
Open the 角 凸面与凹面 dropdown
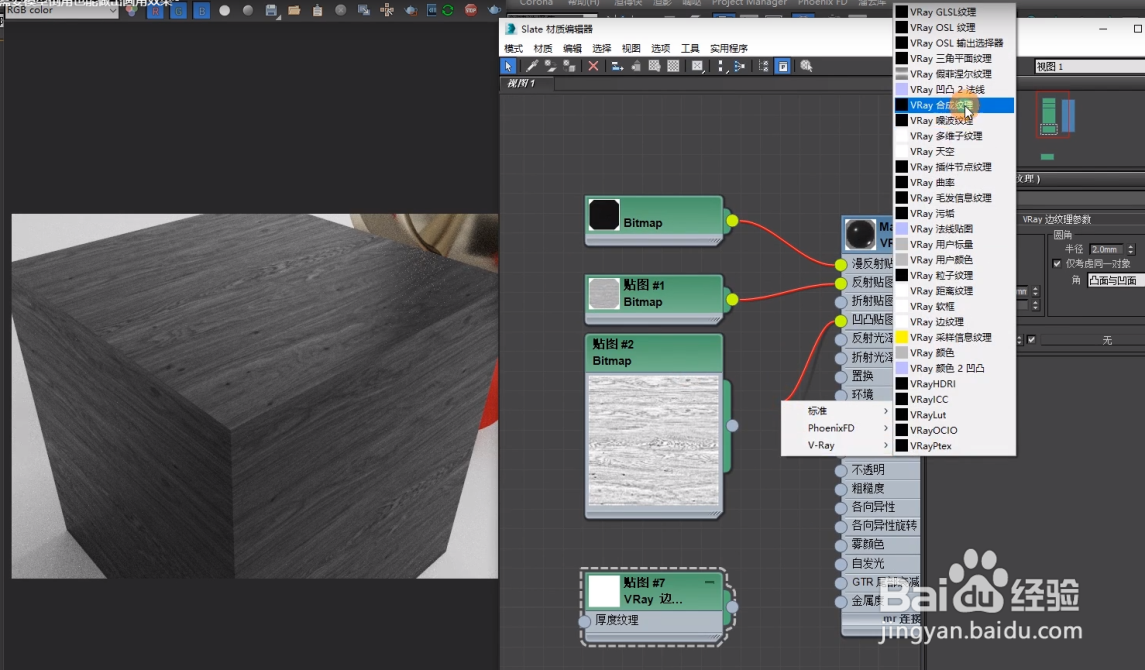[1116, 280]
